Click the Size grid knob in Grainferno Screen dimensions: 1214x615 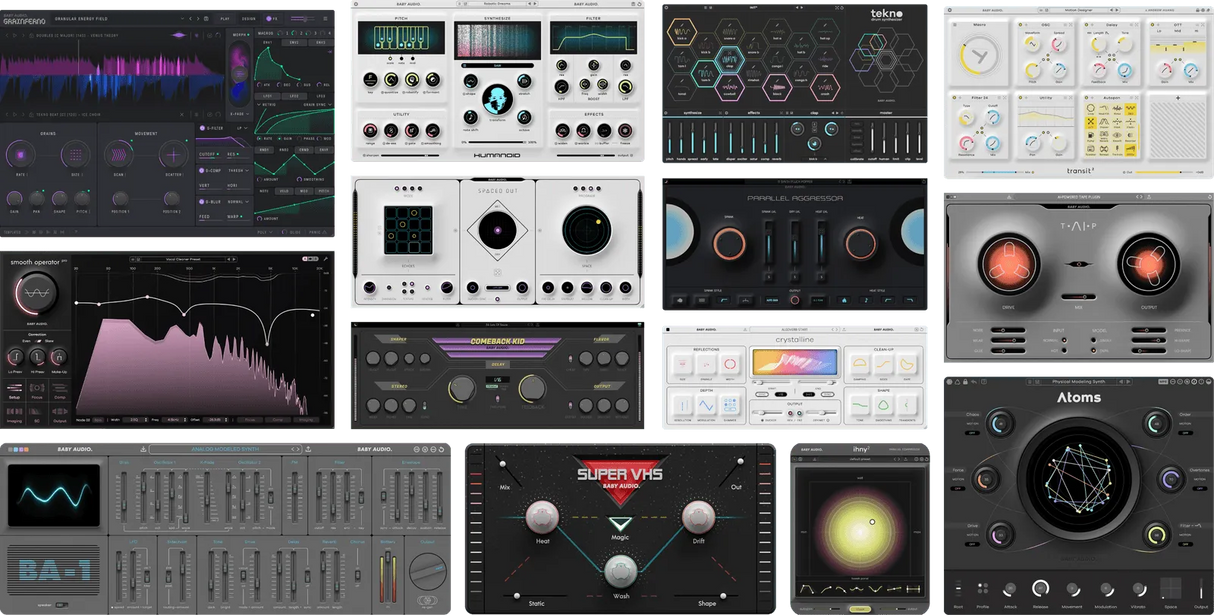point(78,153)
